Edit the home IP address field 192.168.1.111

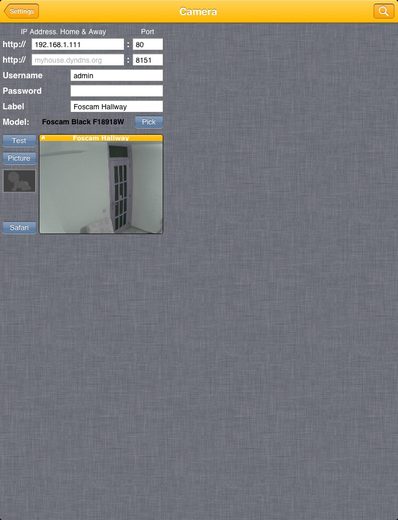[x=78, y=45]
